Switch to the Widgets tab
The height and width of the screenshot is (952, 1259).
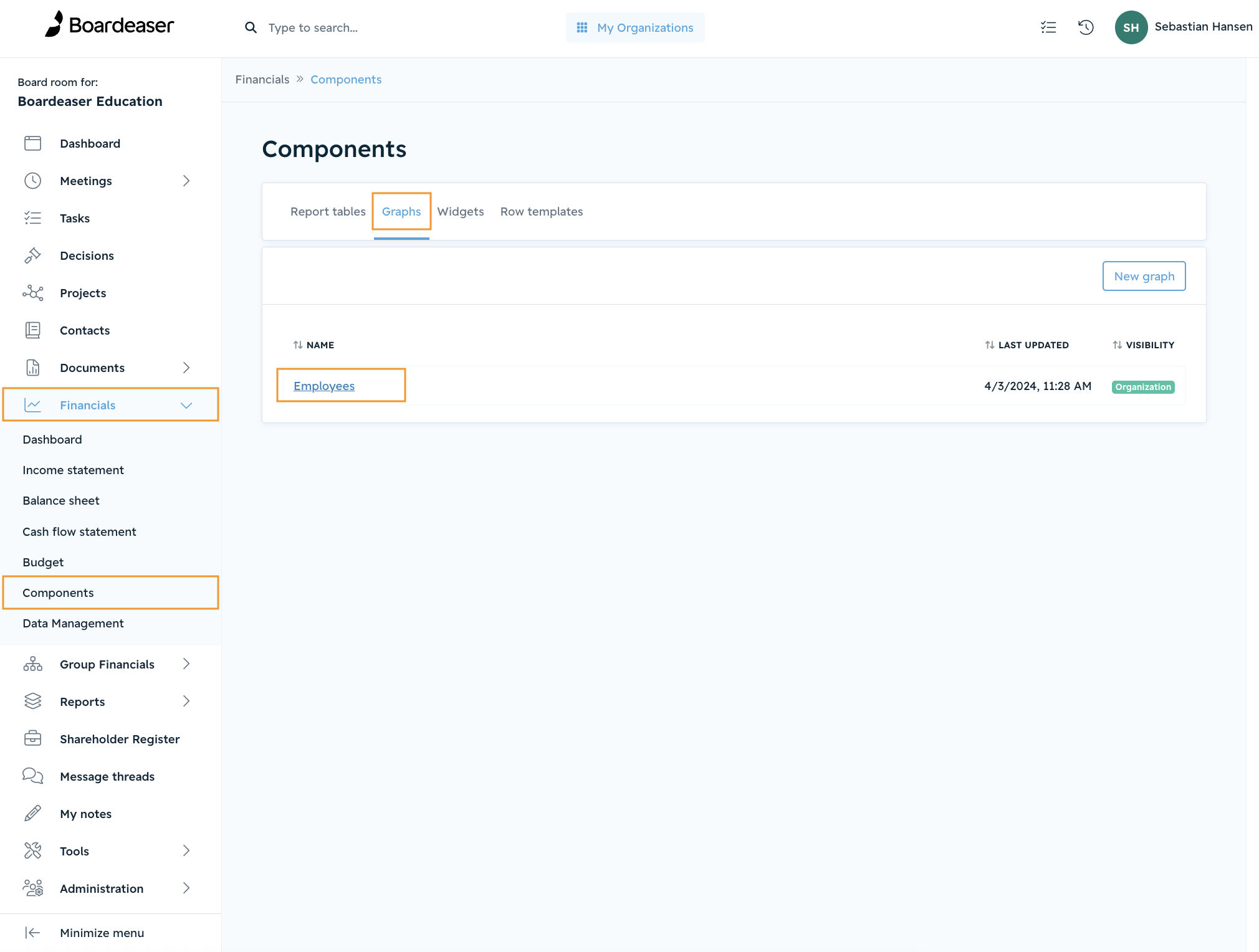click(461, 212)
